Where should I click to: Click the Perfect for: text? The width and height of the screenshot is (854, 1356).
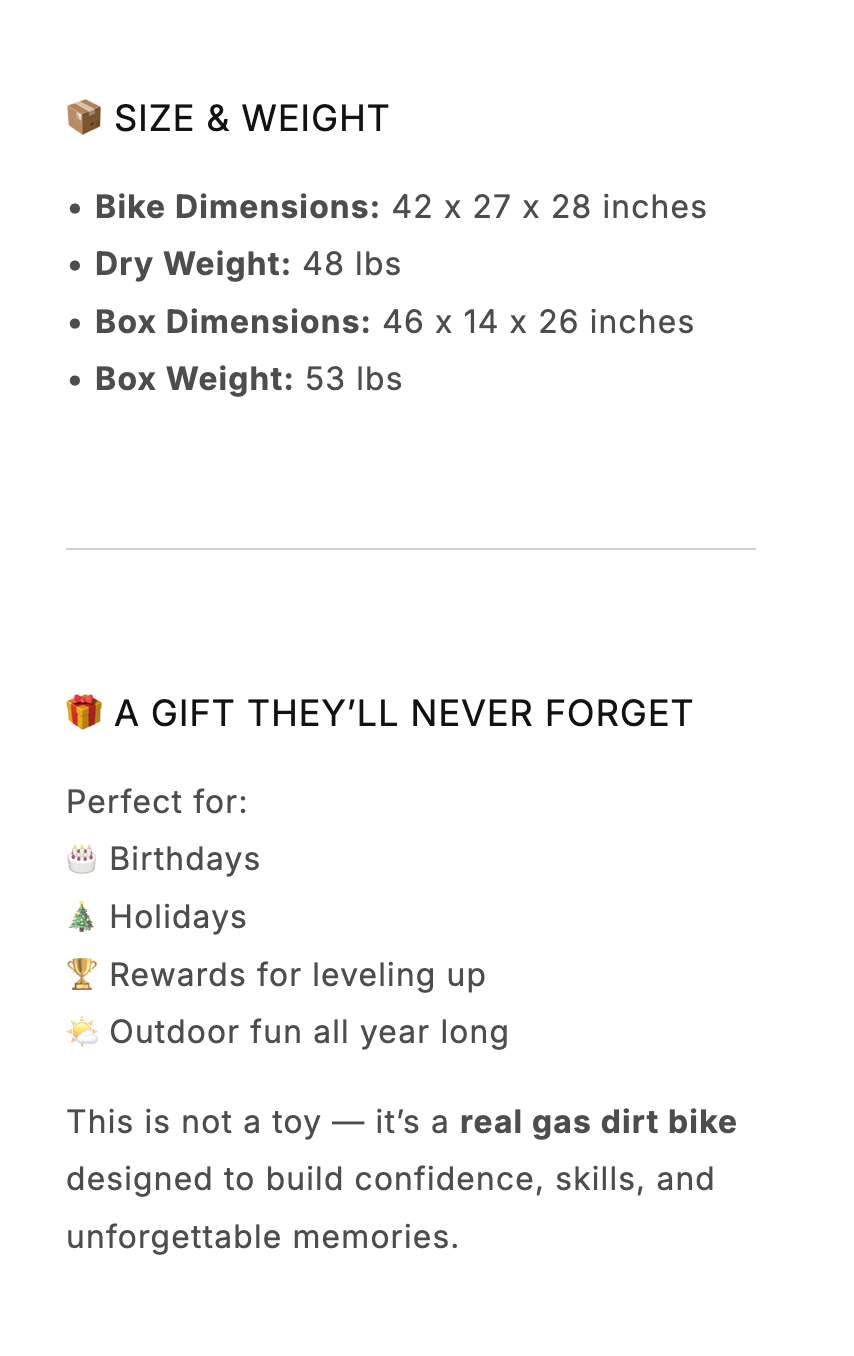(x=157, y=801)
